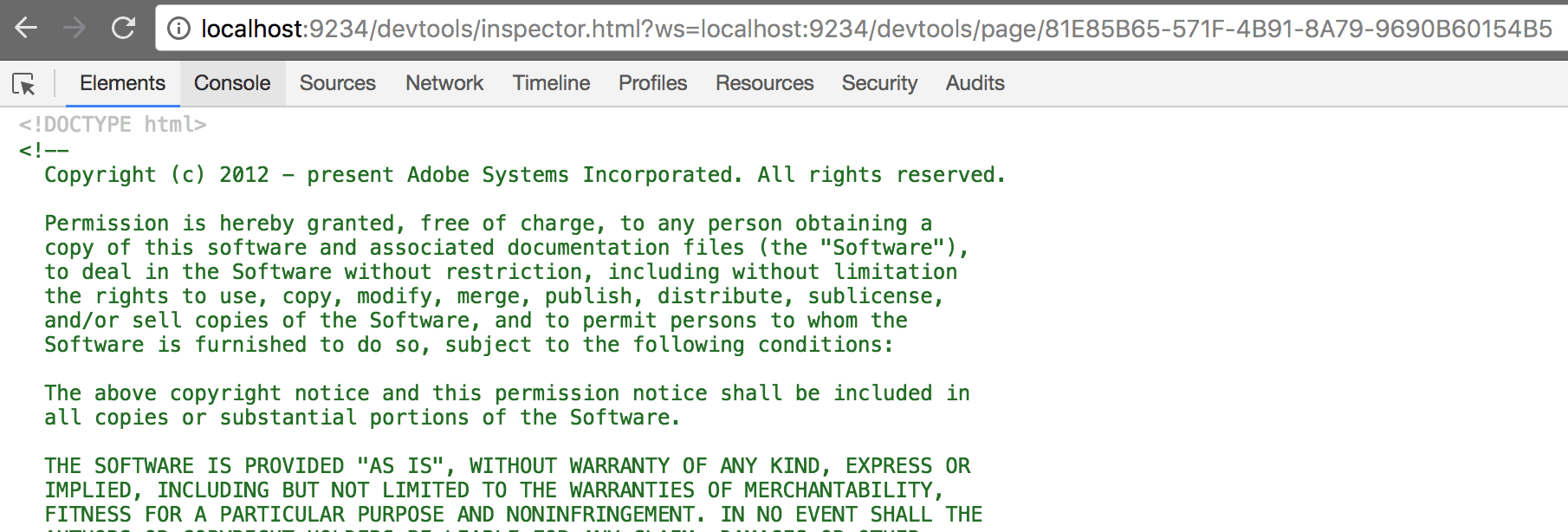
Task: Reload the page with refresh icon
Action: [123, 29]
